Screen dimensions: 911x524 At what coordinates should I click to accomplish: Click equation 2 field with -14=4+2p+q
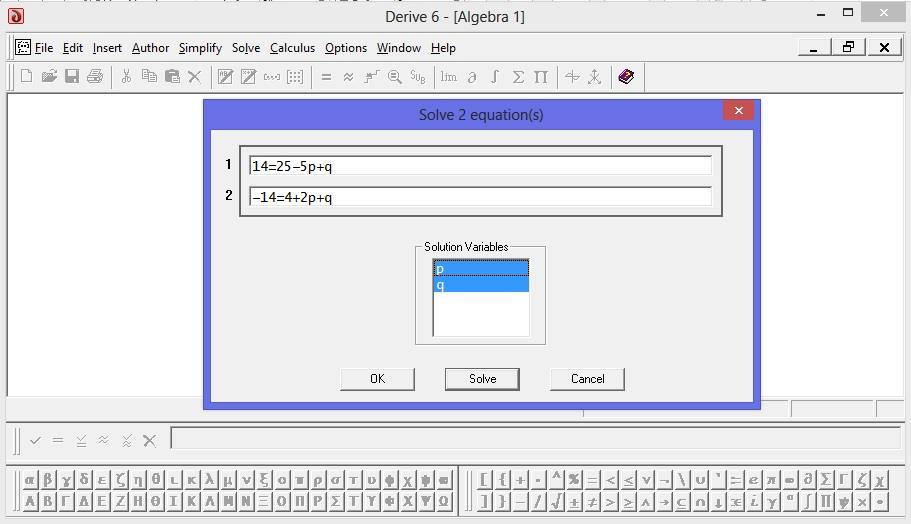480,196
